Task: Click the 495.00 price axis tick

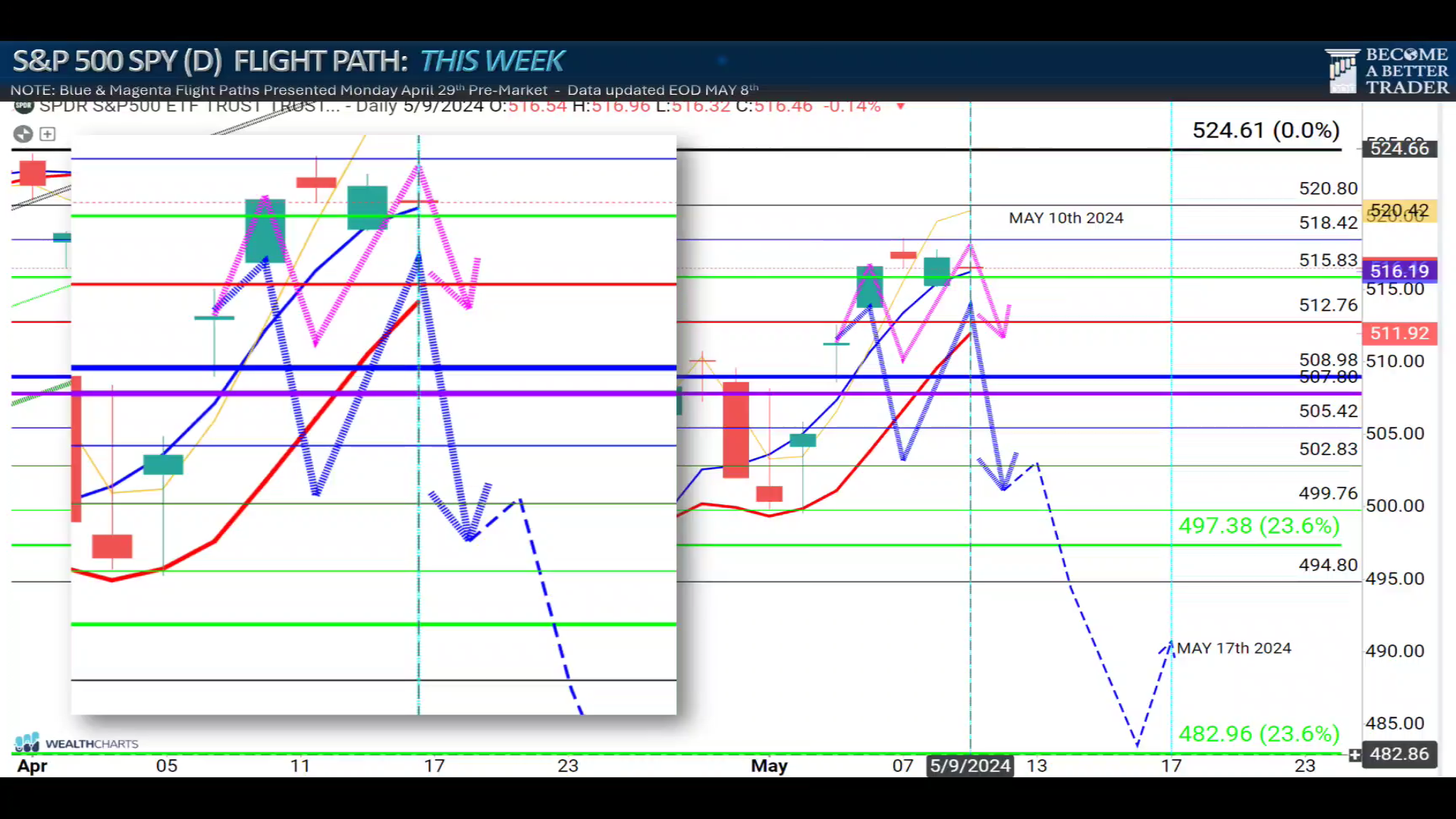Action: pos(1395,579)
